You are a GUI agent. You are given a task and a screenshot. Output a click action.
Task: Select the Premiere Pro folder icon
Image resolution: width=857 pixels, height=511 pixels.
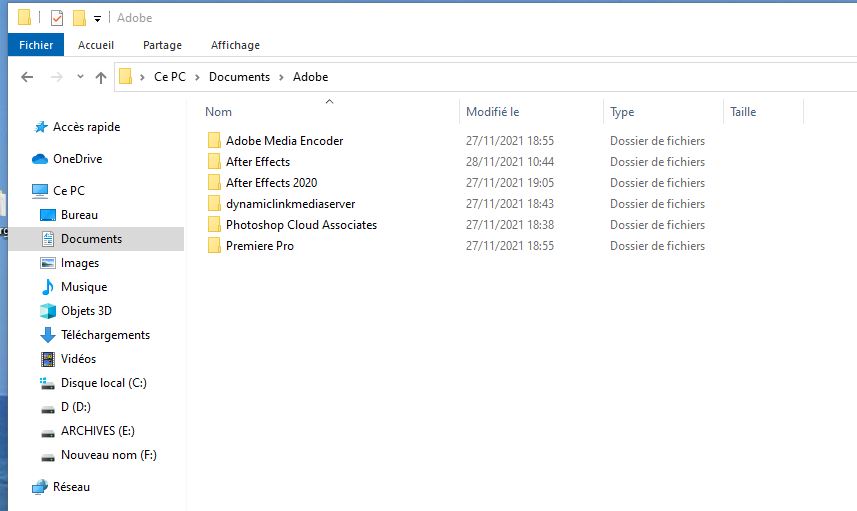click(x=214, y=246)
